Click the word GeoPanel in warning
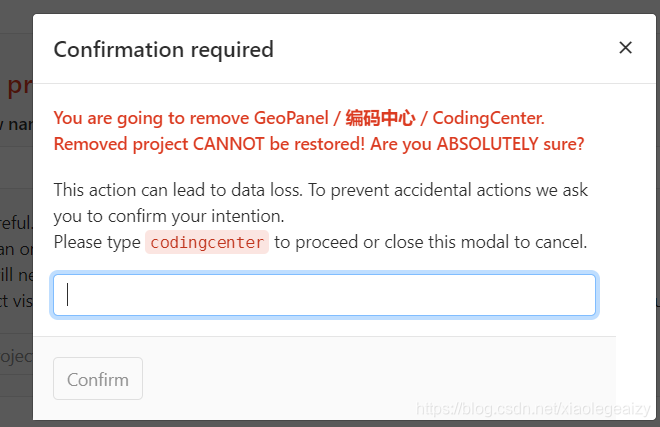 [x=291, y=118]
